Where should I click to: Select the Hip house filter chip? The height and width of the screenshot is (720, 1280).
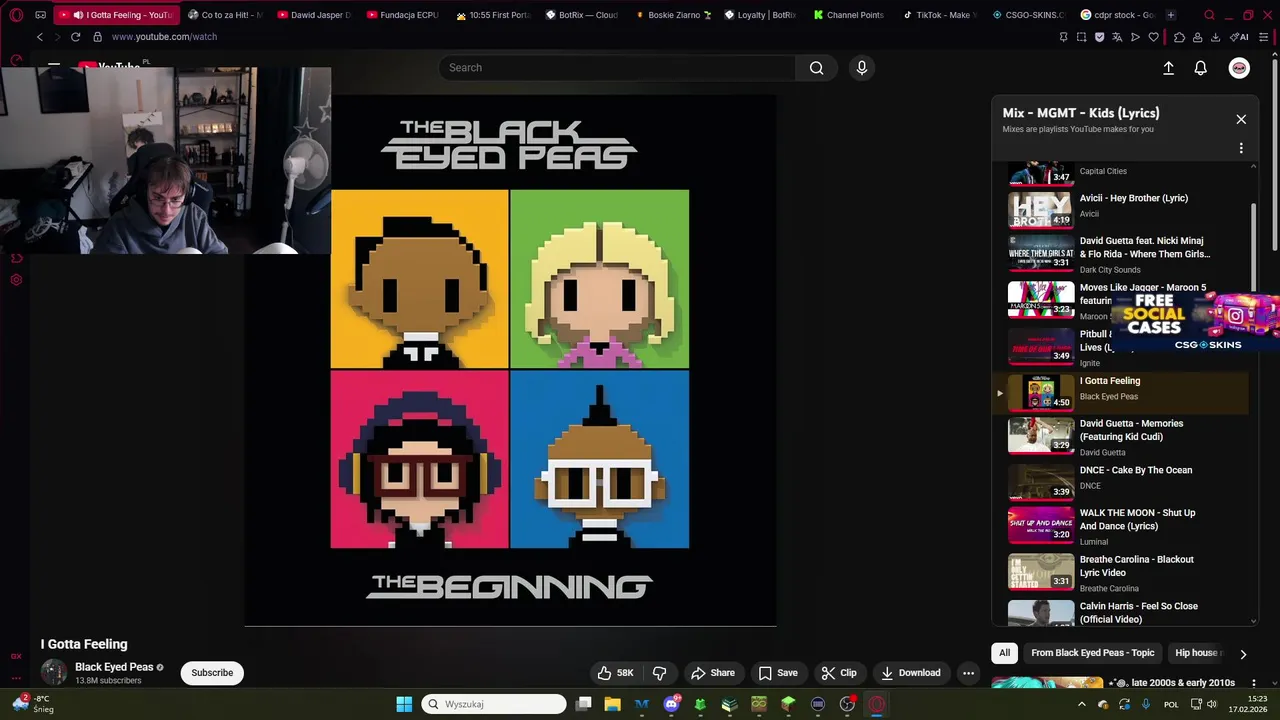[x=1198, y=653]
